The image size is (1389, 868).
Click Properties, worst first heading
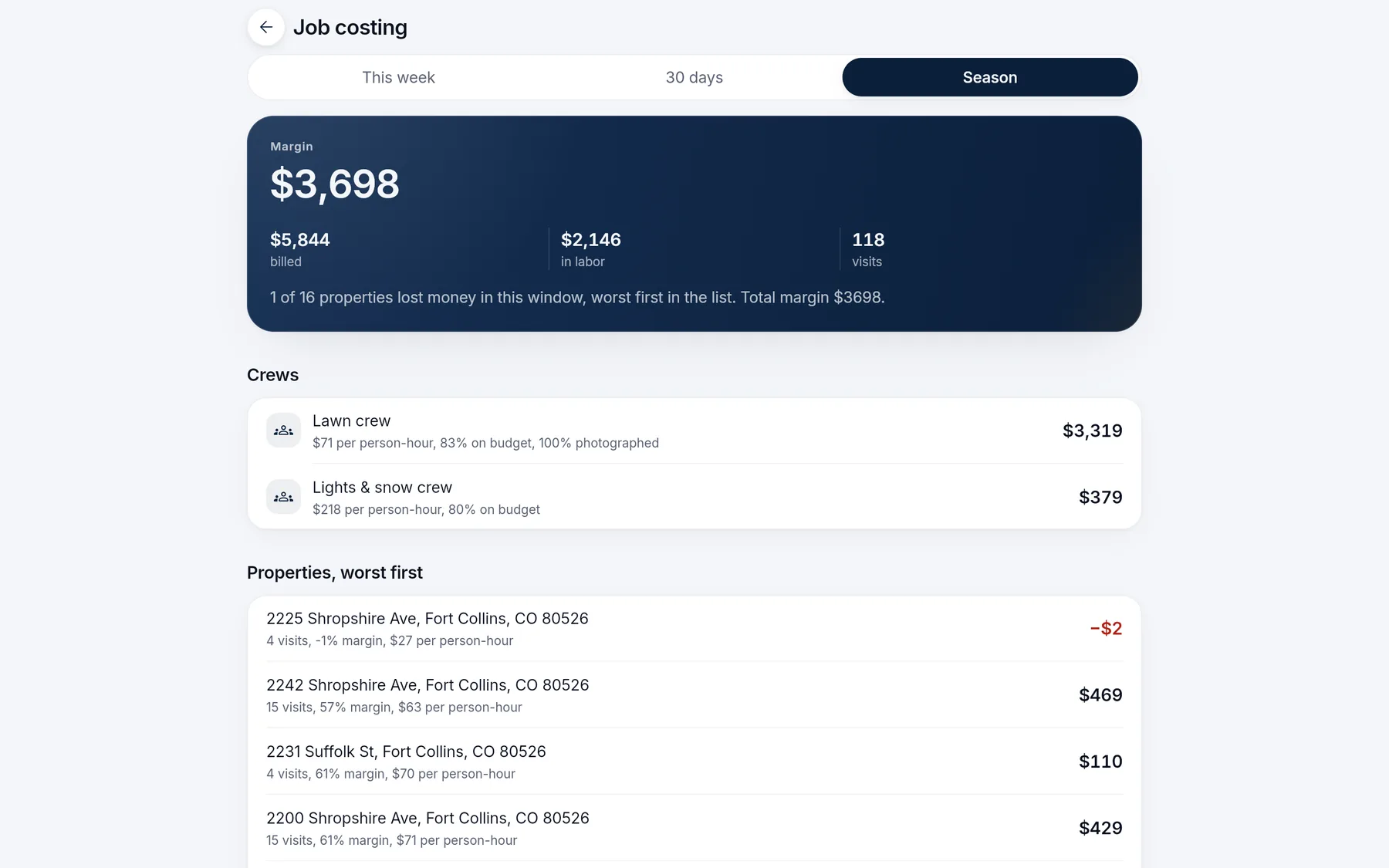pyautogui.click(x=335, y=572)
